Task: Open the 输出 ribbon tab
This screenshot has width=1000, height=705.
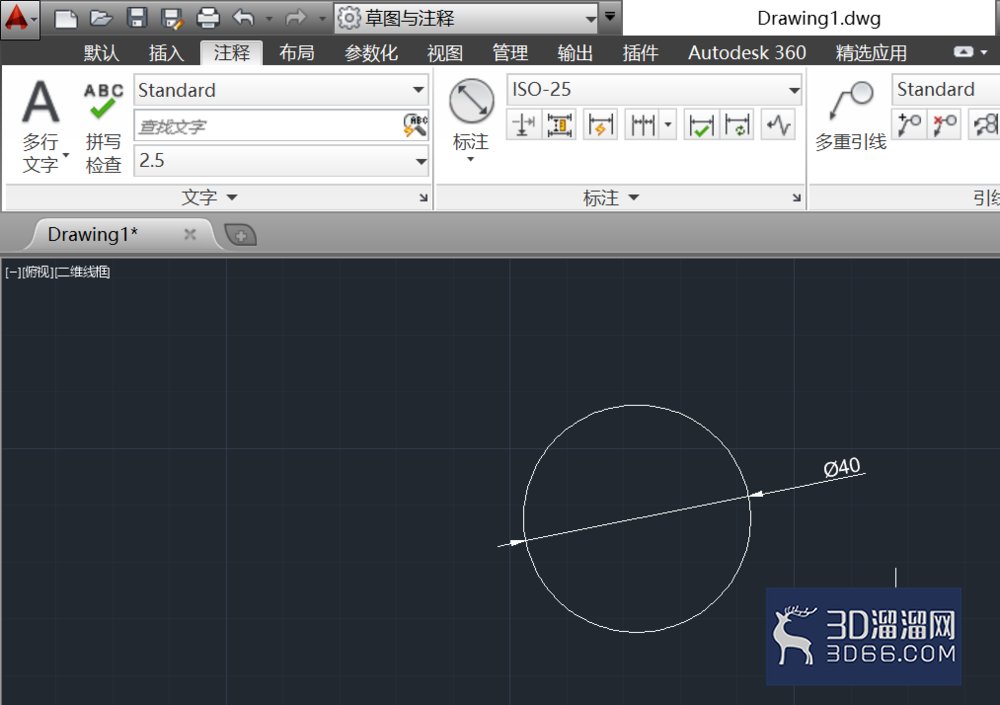Action: click(x=575, y=52)
